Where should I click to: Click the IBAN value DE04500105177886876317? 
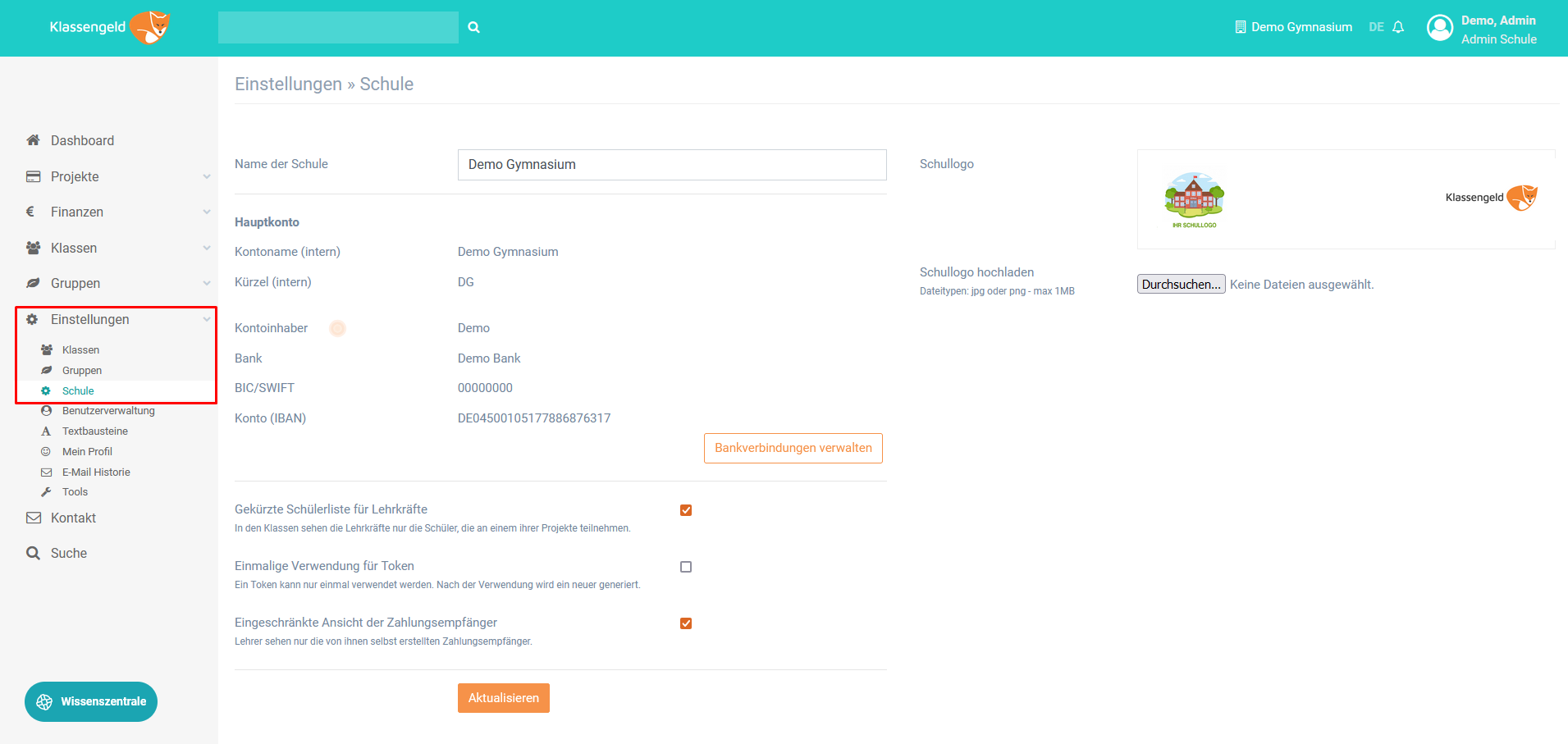(x=534, y=418)
